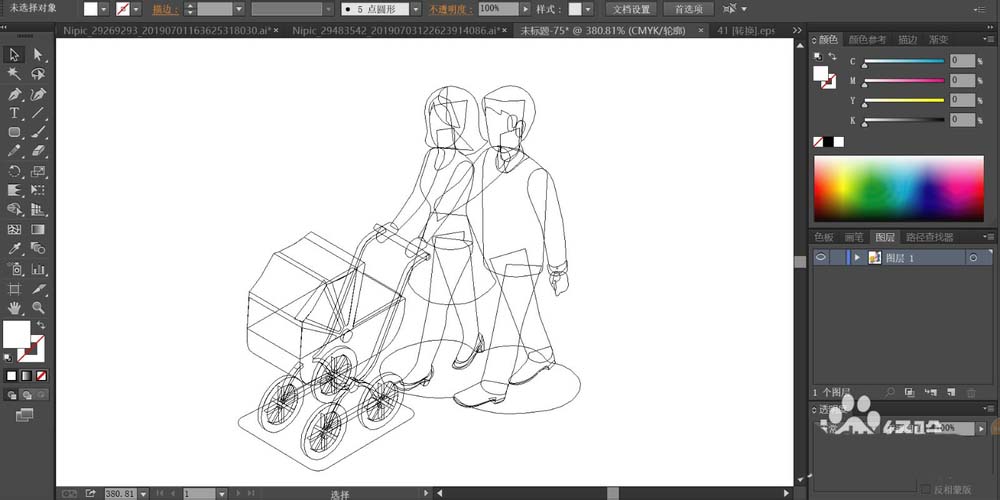The image size is (1000, 500).
Task: Open the stroke color dropdown in control bar
Action: [136, 10]
